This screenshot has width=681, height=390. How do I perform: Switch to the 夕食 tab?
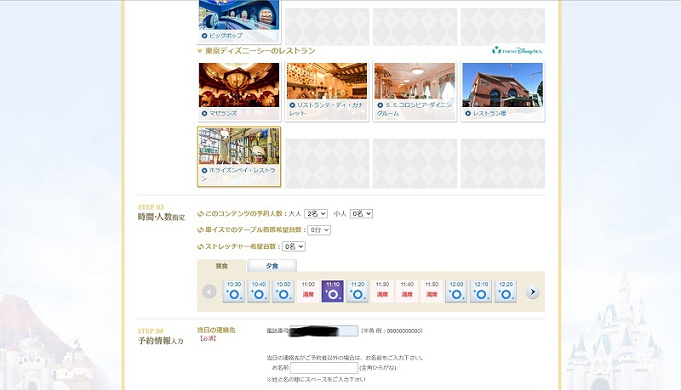pos(272,266)
